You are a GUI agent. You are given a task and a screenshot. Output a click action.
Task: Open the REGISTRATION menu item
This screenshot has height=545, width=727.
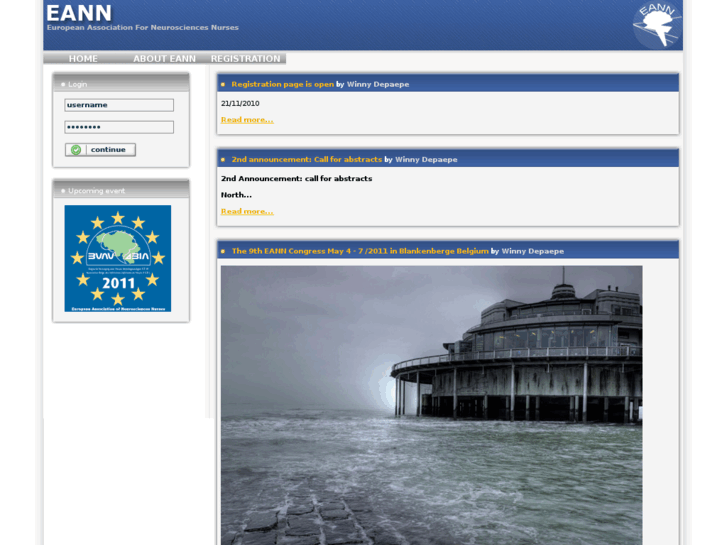click(x=245, y=59)
